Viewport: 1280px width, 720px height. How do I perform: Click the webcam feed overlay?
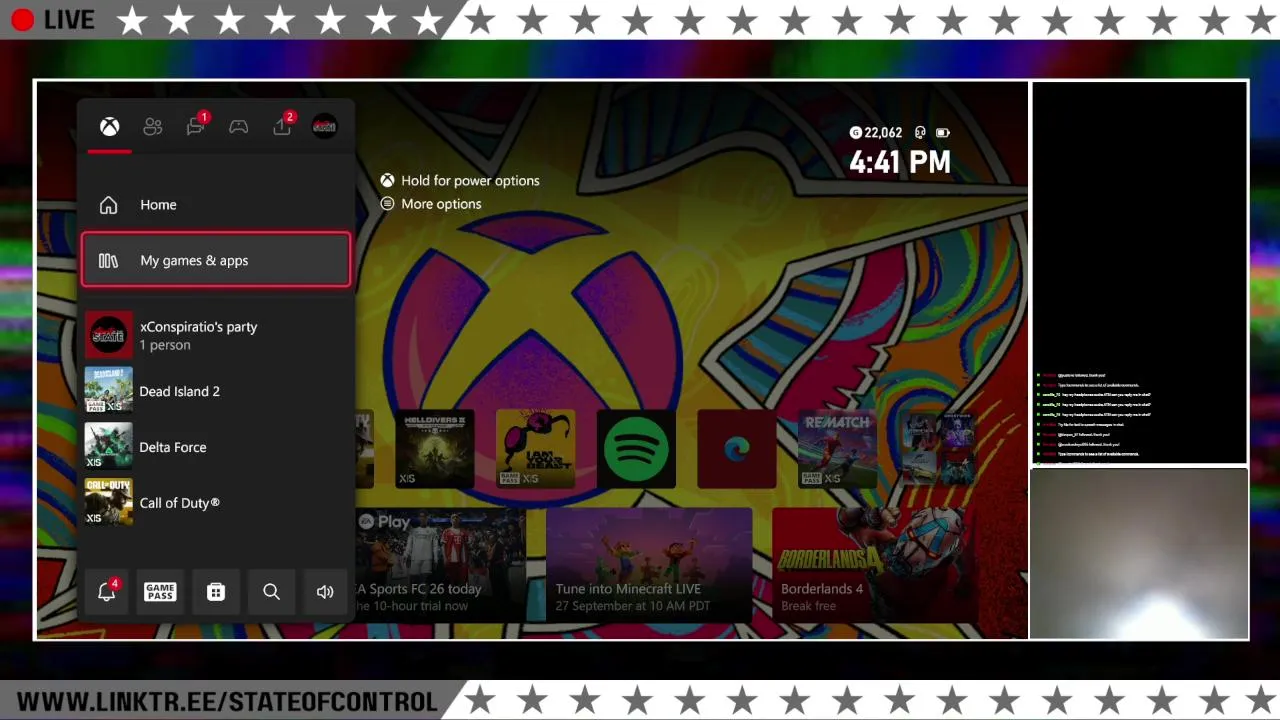click(x=1139, y=553)
